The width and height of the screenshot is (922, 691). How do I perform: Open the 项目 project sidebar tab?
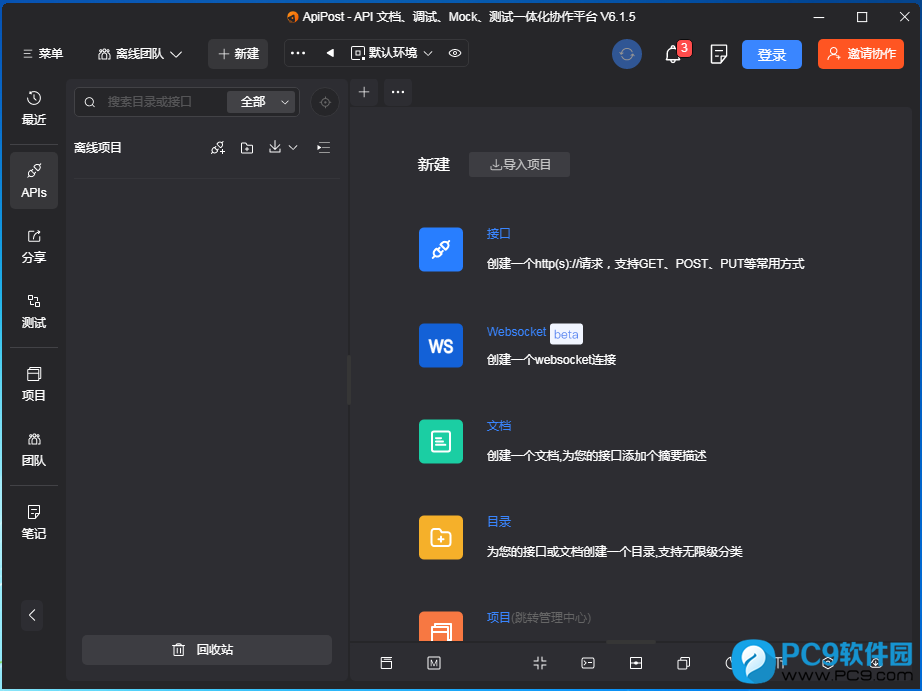(x=34, y=385)
